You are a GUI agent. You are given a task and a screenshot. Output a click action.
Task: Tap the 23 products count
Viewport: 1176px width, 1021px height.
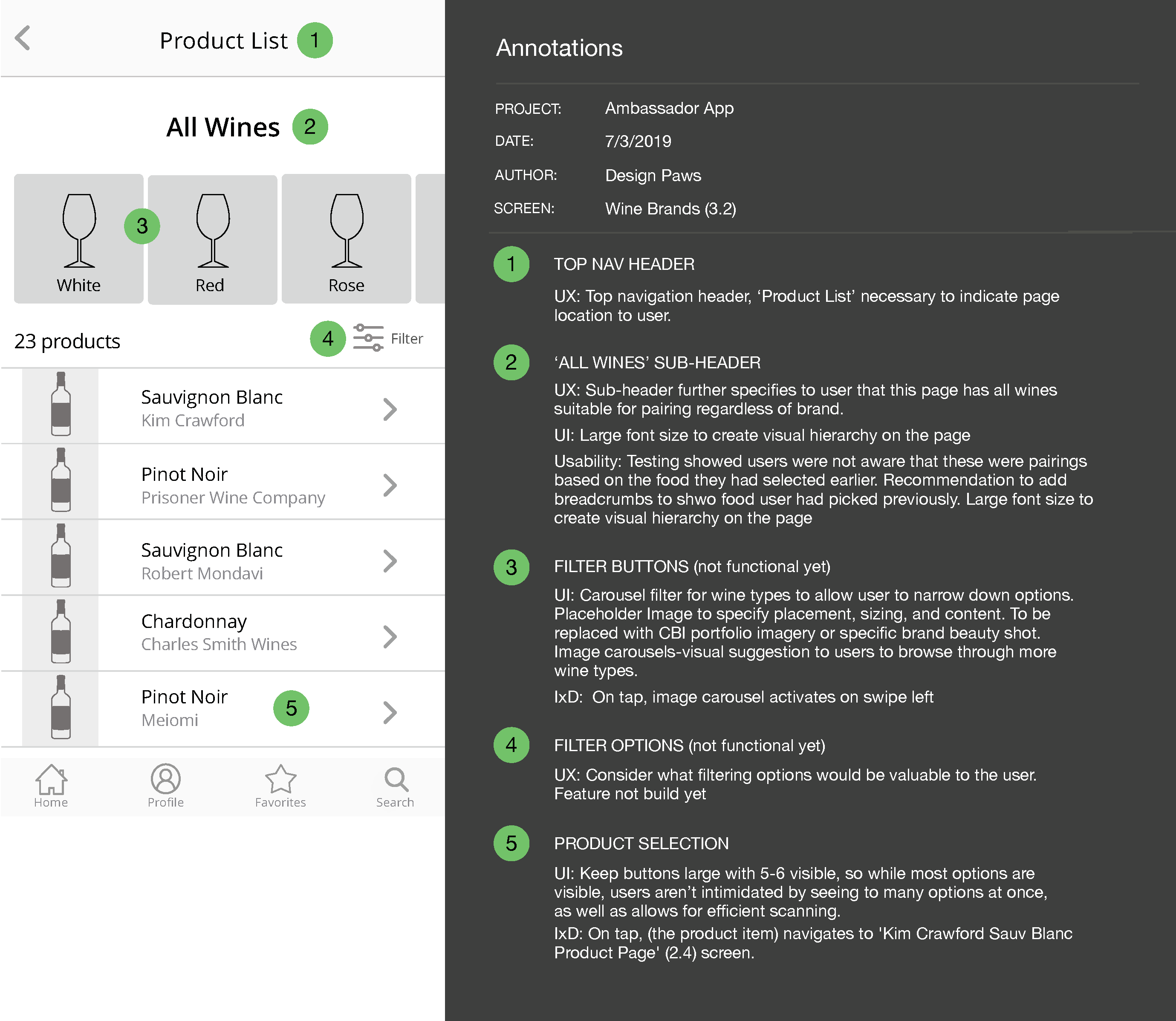coord(67,341)
